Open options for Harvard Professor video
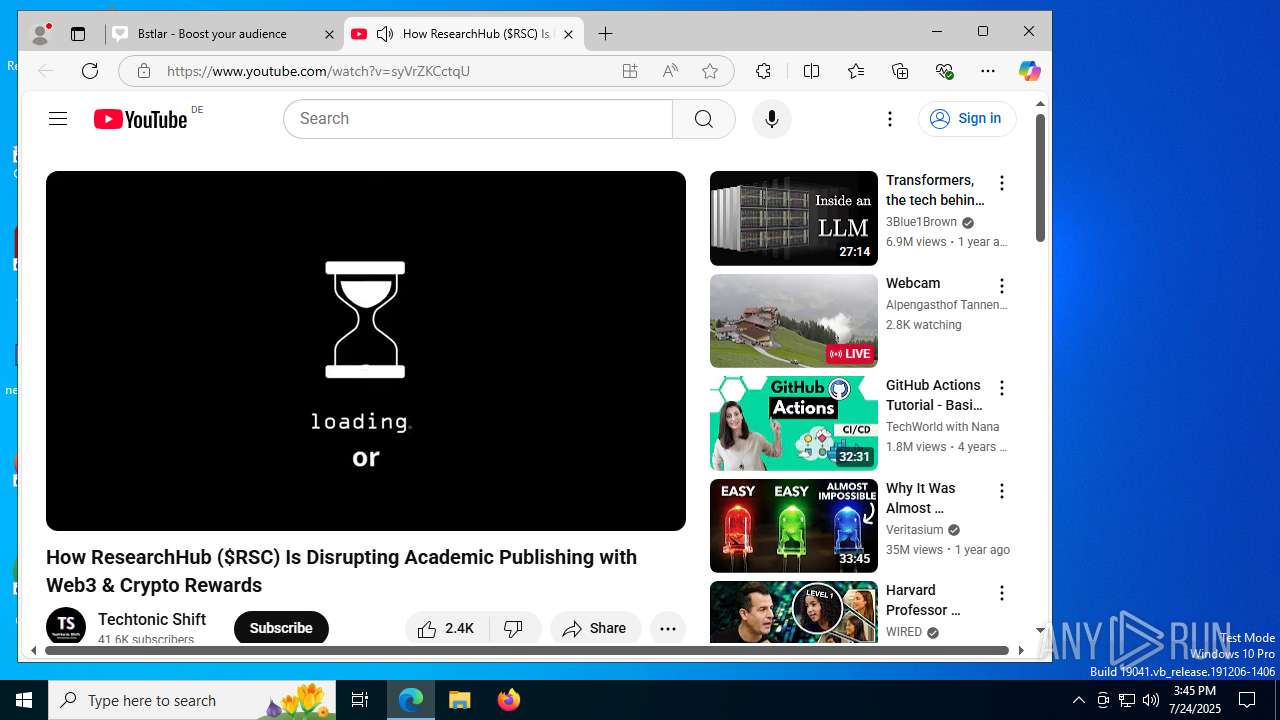The height and width of the screenshot is (720, 1280). pos(1001,593)
